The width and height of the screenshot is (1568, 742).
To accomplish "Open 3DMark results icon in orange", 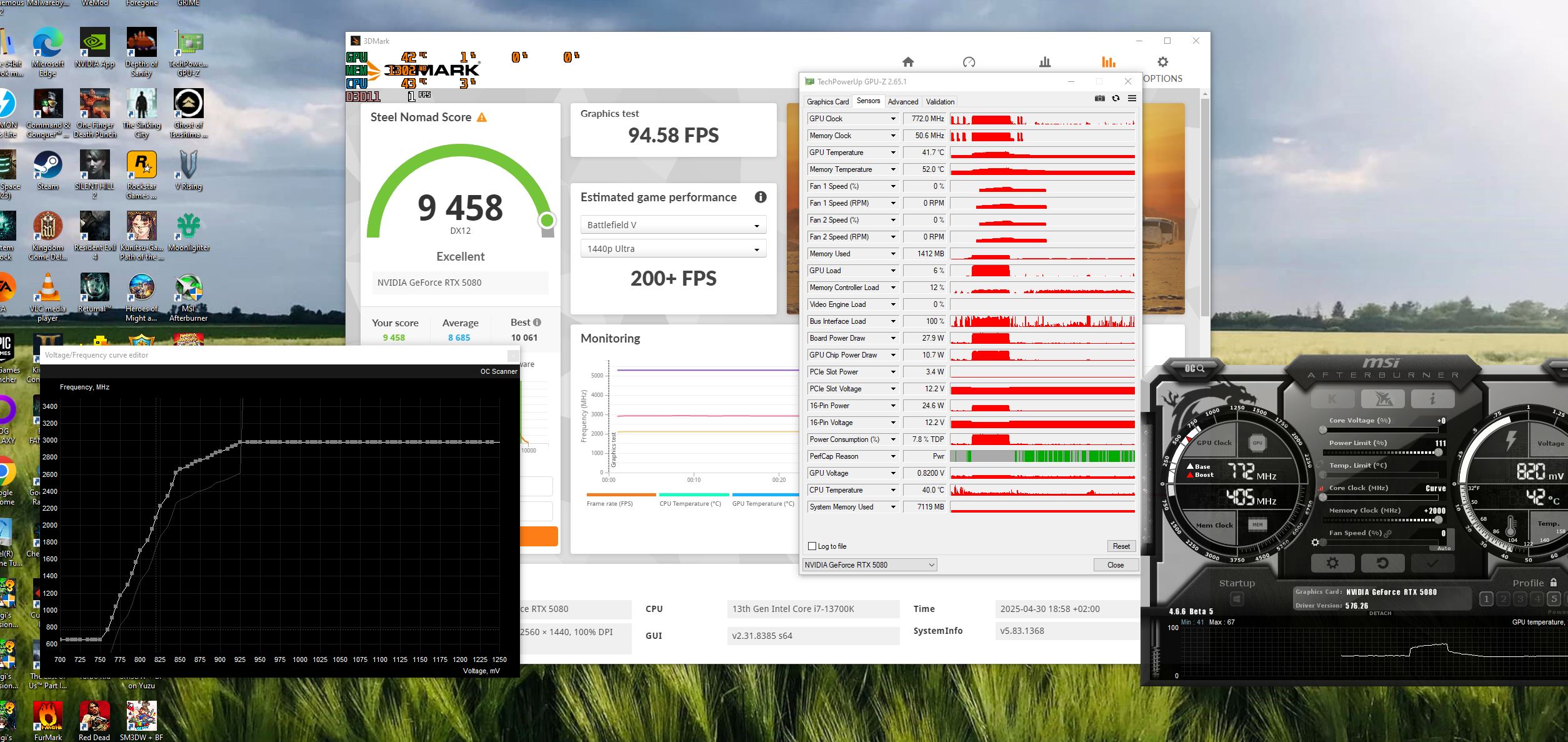I will pos(1108,62).
